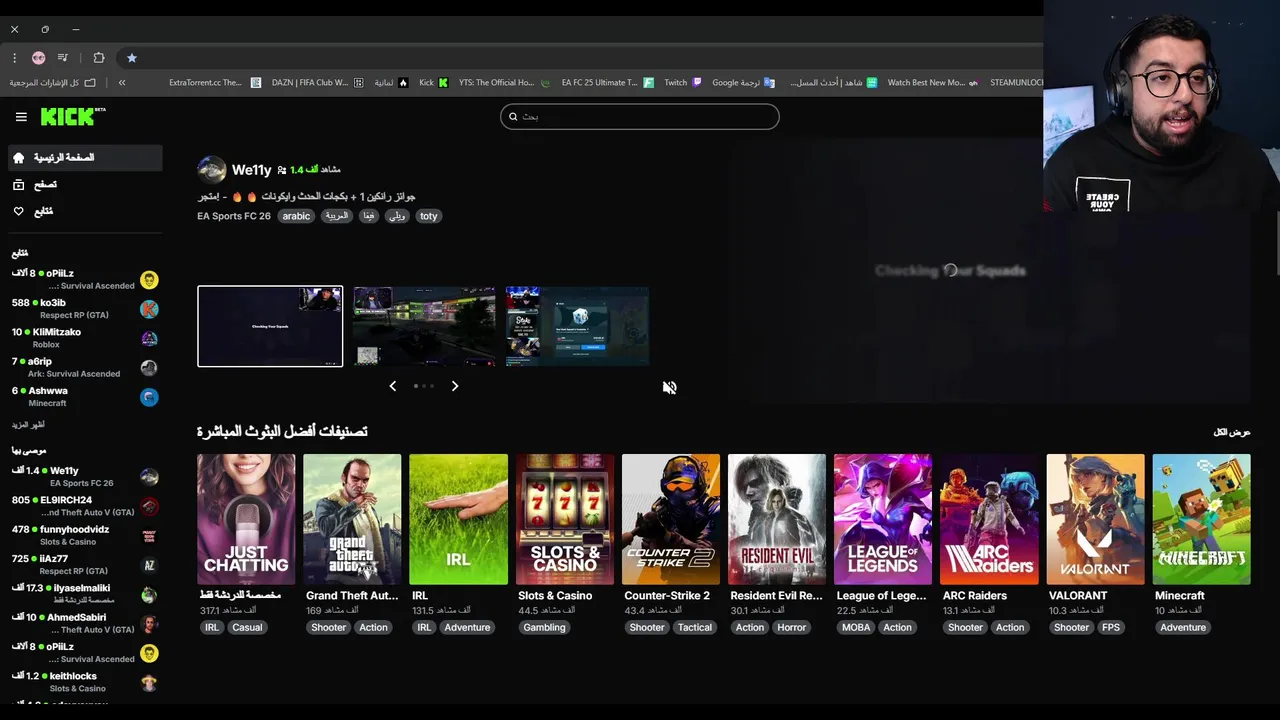This screenshot has width=1280, height=720.
Task: Open a6rip's avatar in the sidebar
Action: tap(149, 368)
